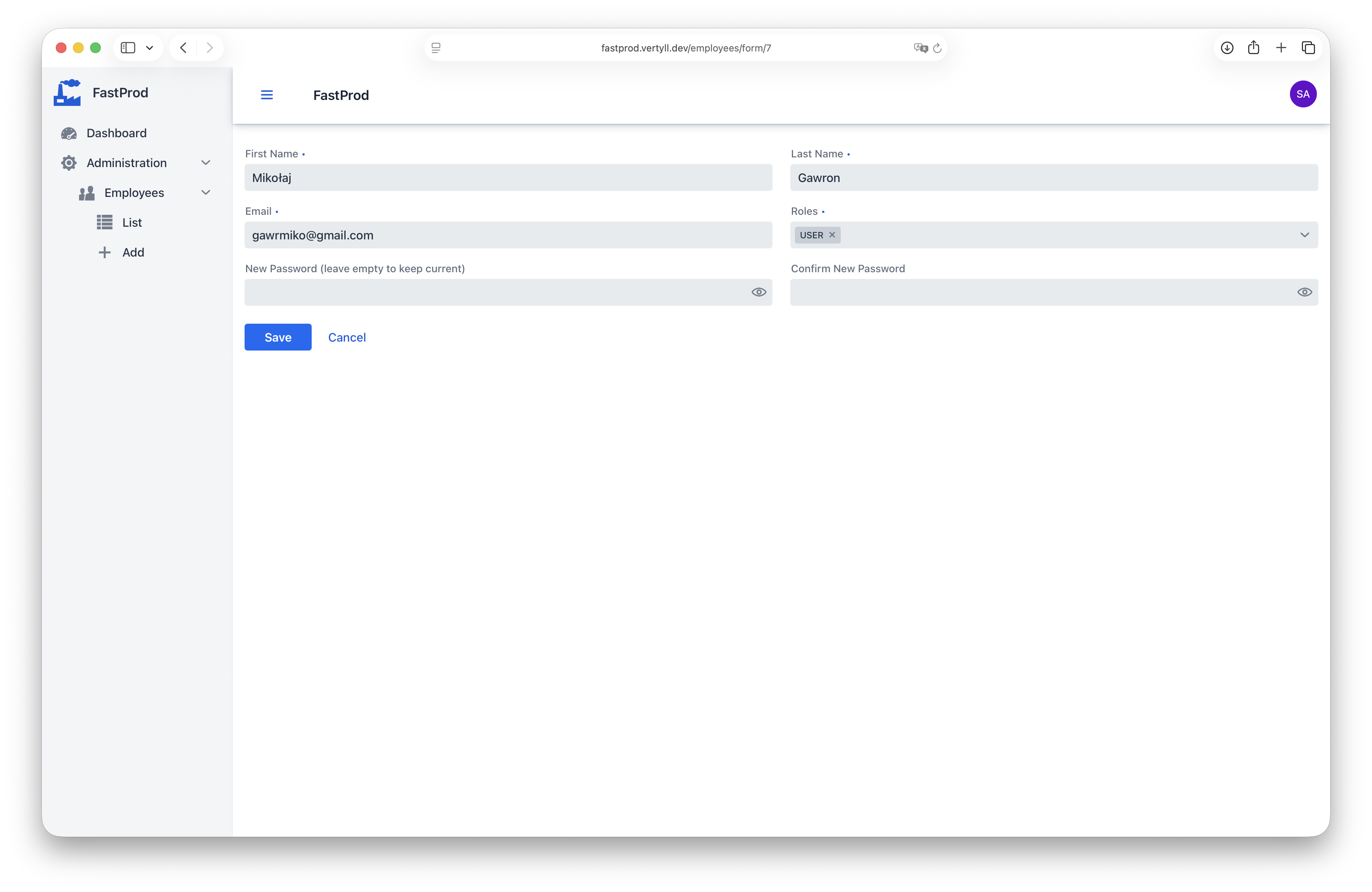Reveal the Confirm New Password text
1372x892 pixels.
(1304, 292)
